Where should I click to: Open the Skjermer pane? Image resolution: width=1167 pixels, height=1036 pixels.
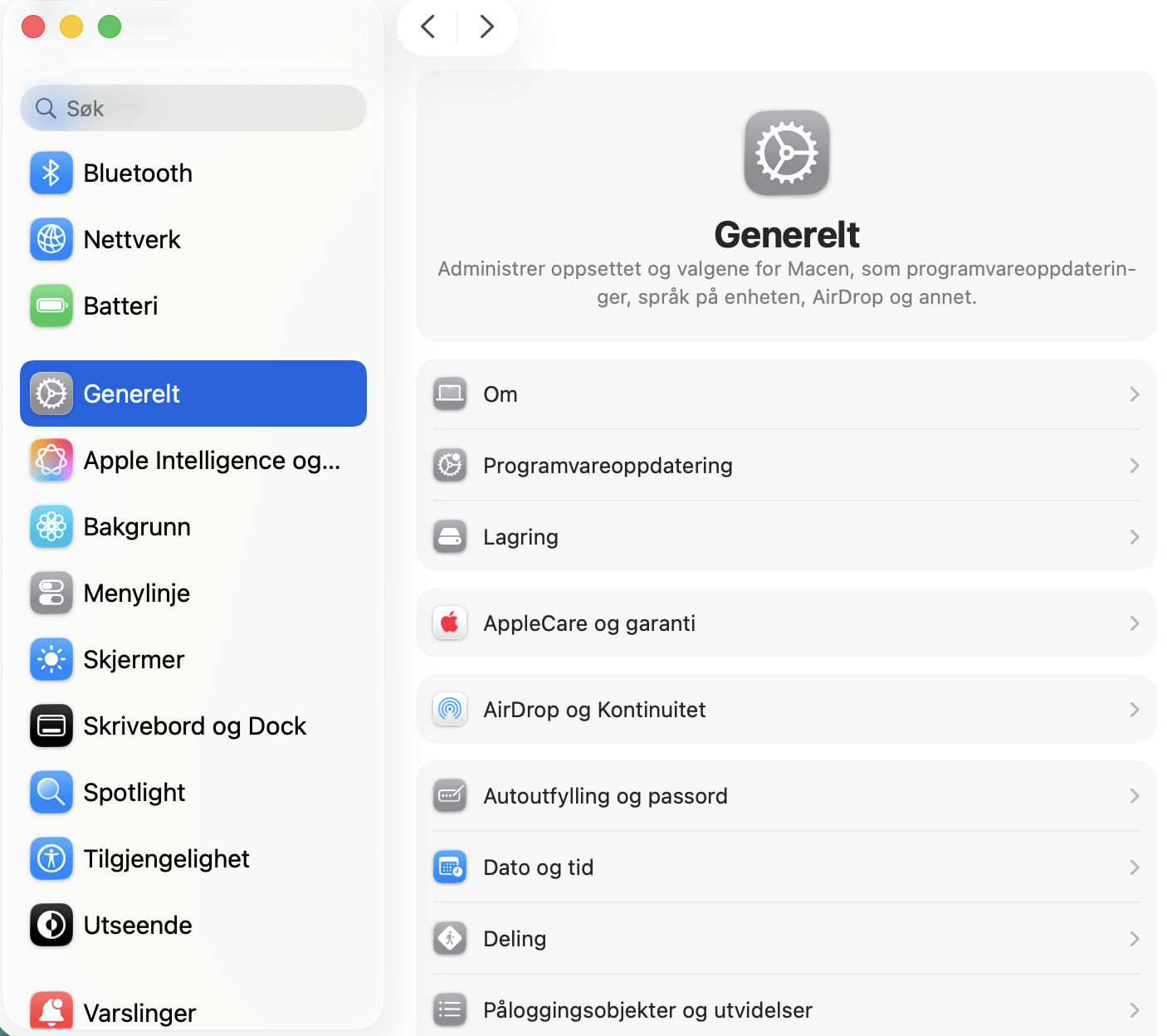pos(193,659)
